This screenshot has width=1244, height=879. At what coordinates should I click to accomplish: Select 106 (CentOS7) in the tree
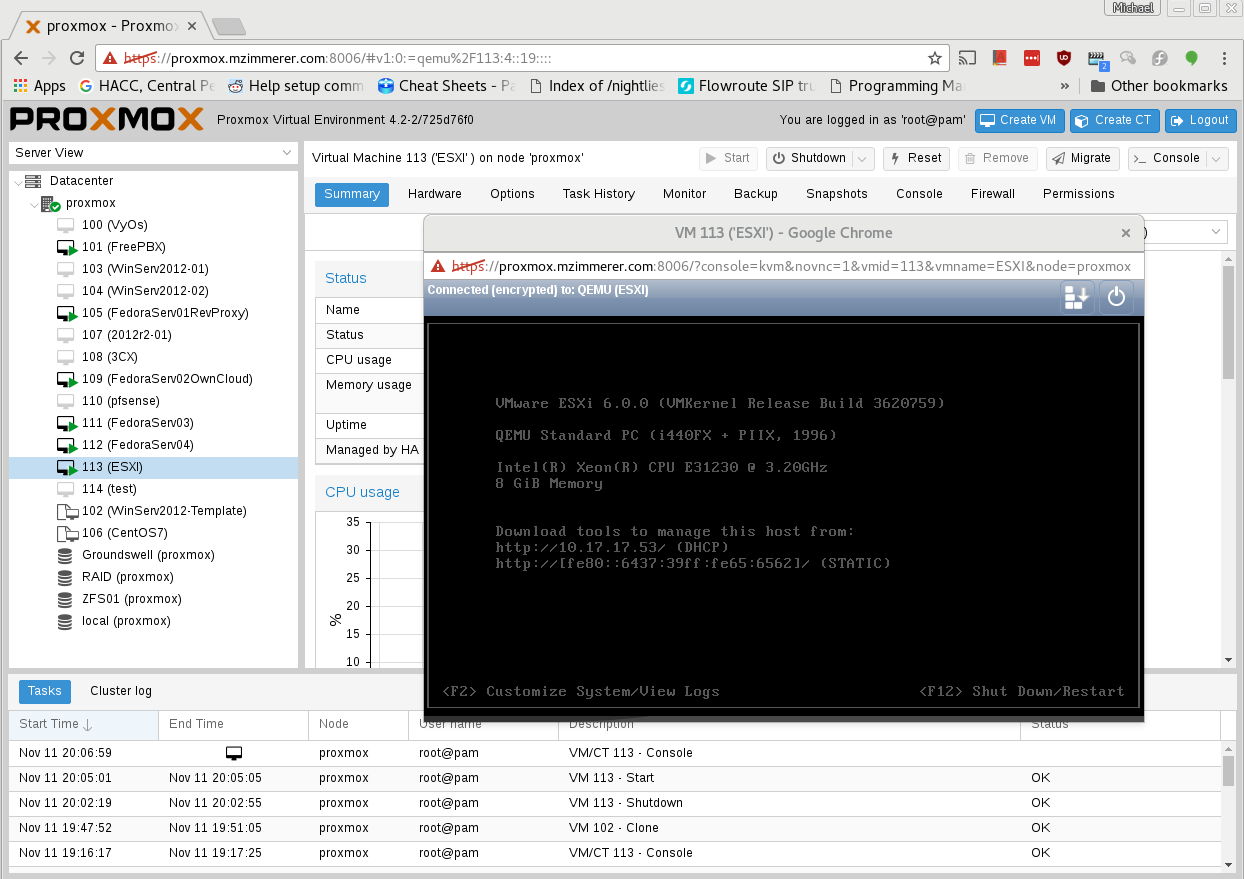coord(153,533)
